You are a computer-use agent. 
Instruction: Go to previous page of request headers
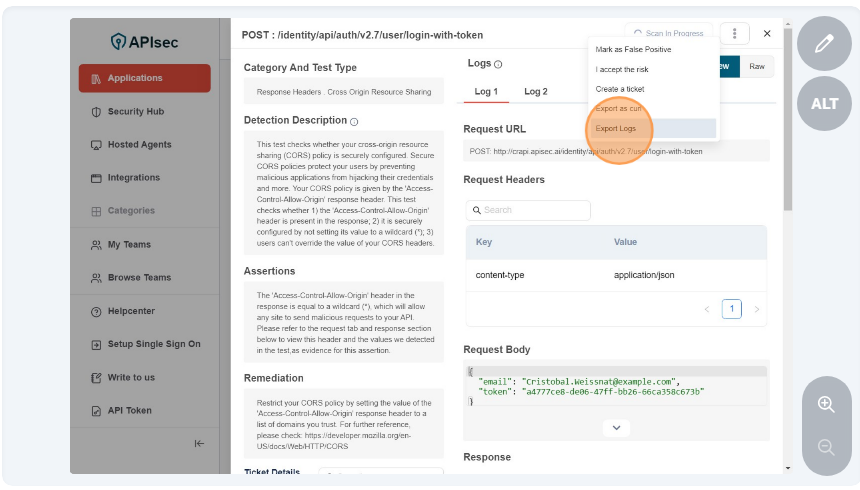[x=708, y=310]
